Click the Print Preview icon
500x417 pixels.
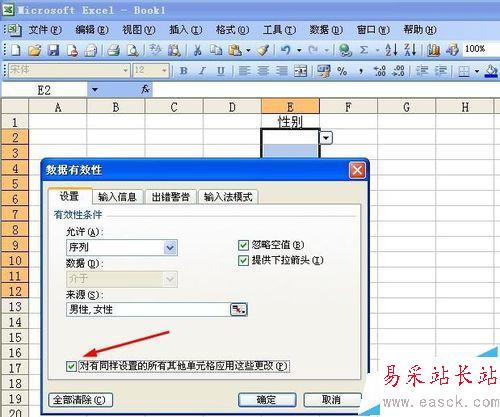point(133,50)
